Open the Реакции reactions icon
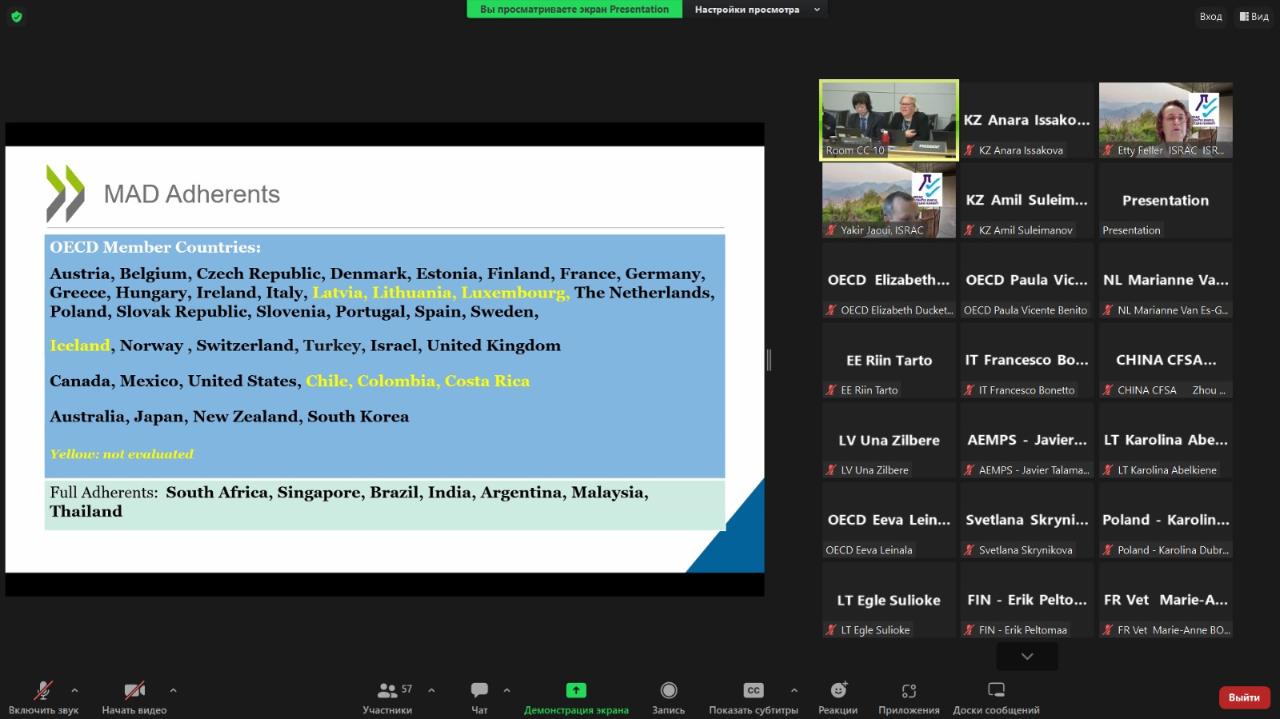 point(838,690)
